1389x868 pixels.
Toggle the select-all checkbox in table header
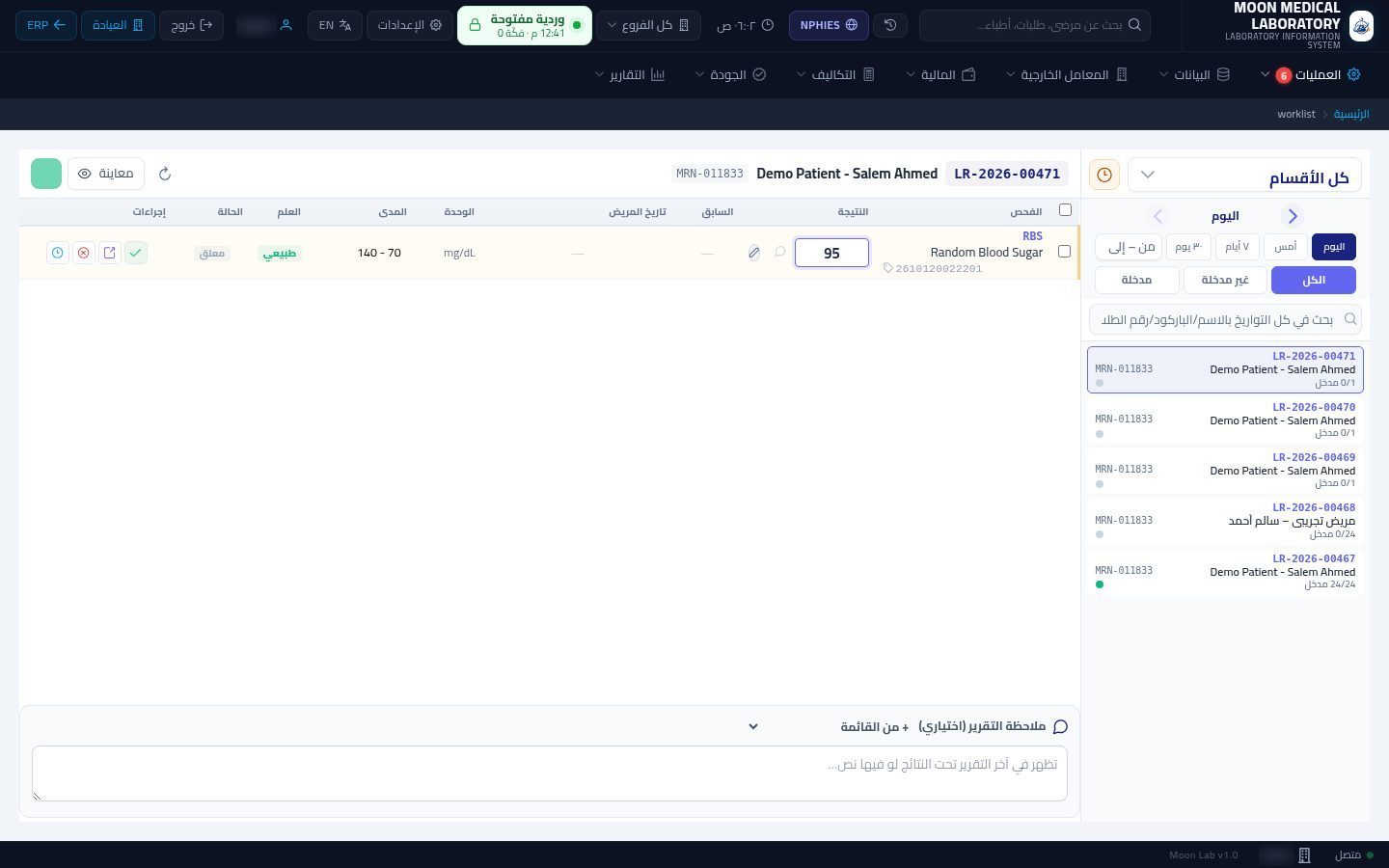coord(1065,210)
